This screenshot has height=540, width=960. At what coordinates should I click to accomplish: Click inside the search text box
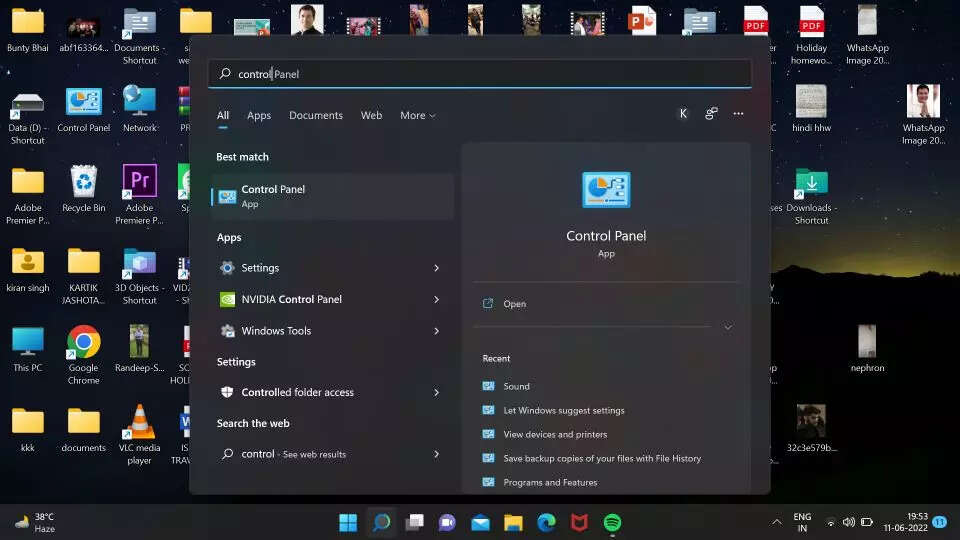(x=479, y=73)
